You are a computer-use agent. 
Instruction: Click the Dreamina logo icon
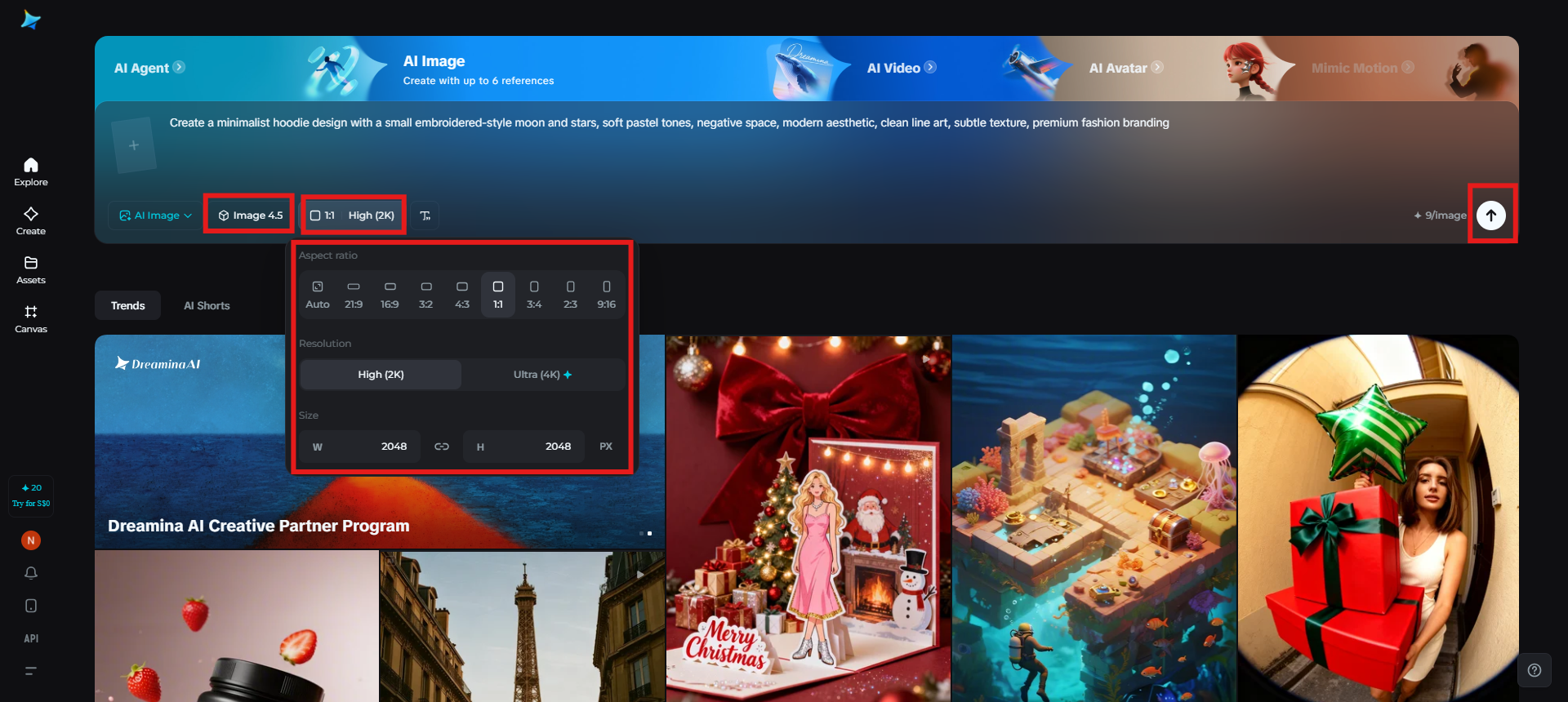pyautogui.click(x=31, y=20)
